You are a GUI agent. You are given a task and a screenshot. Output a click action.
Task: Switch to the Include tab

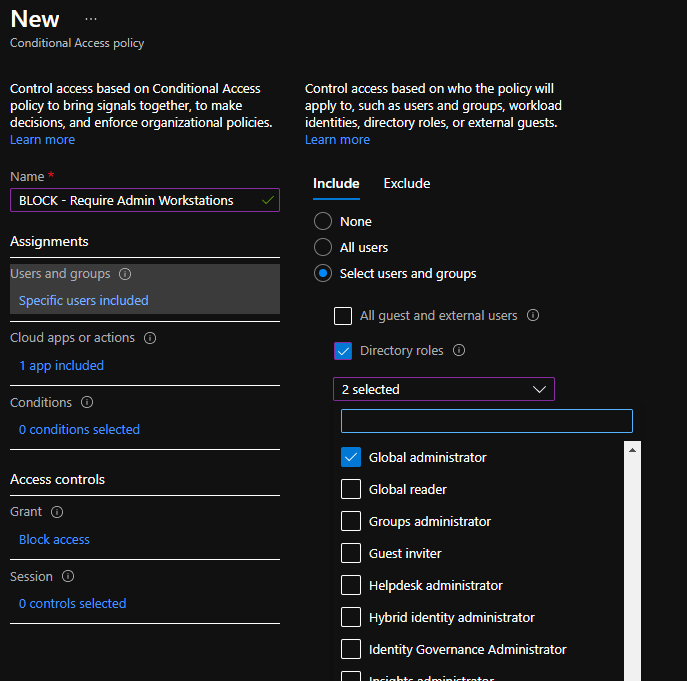pyautogui.click(x=336, y=183)
